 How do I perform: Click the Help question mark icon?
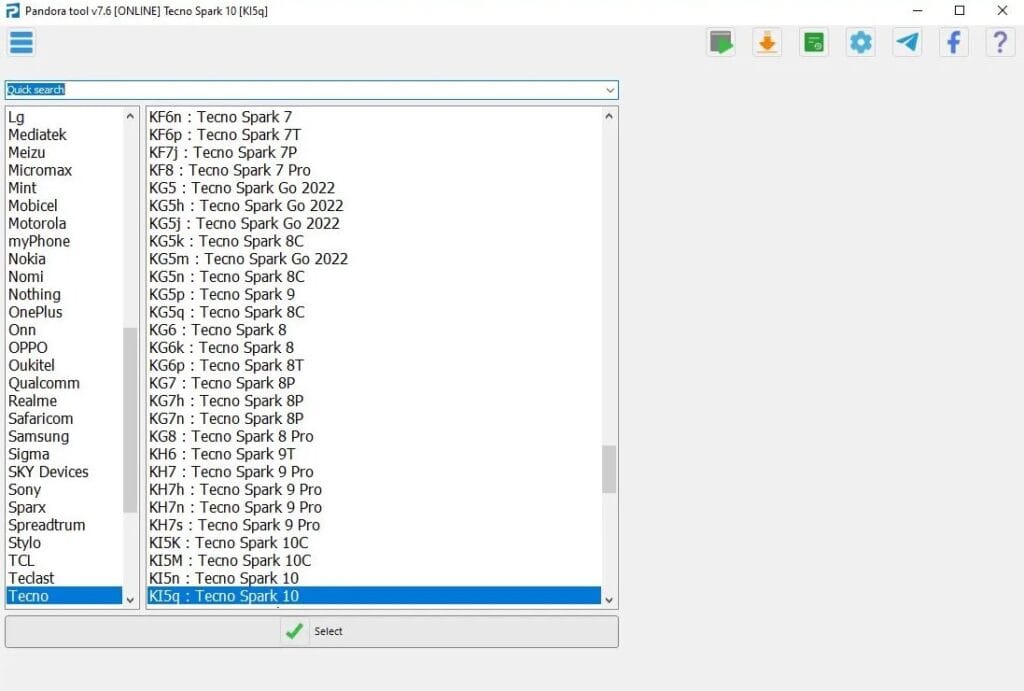[x=1000, y=42]
